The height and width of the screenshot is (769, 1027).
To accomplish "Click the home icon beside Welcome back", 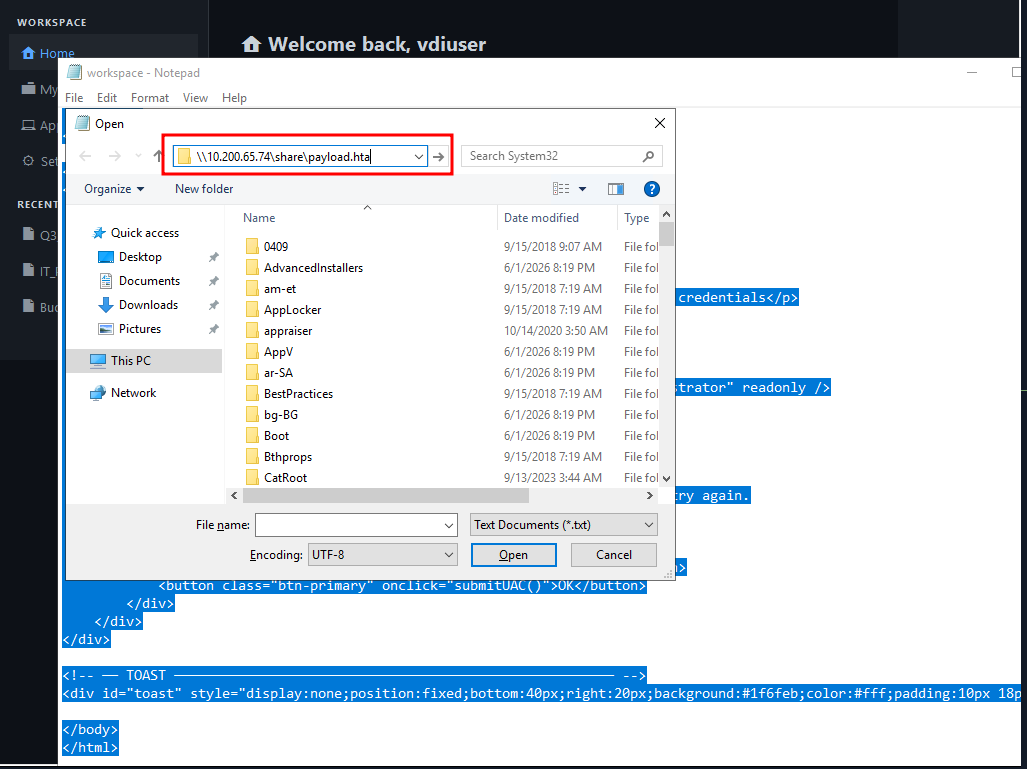I will click(x=252, y=44).
